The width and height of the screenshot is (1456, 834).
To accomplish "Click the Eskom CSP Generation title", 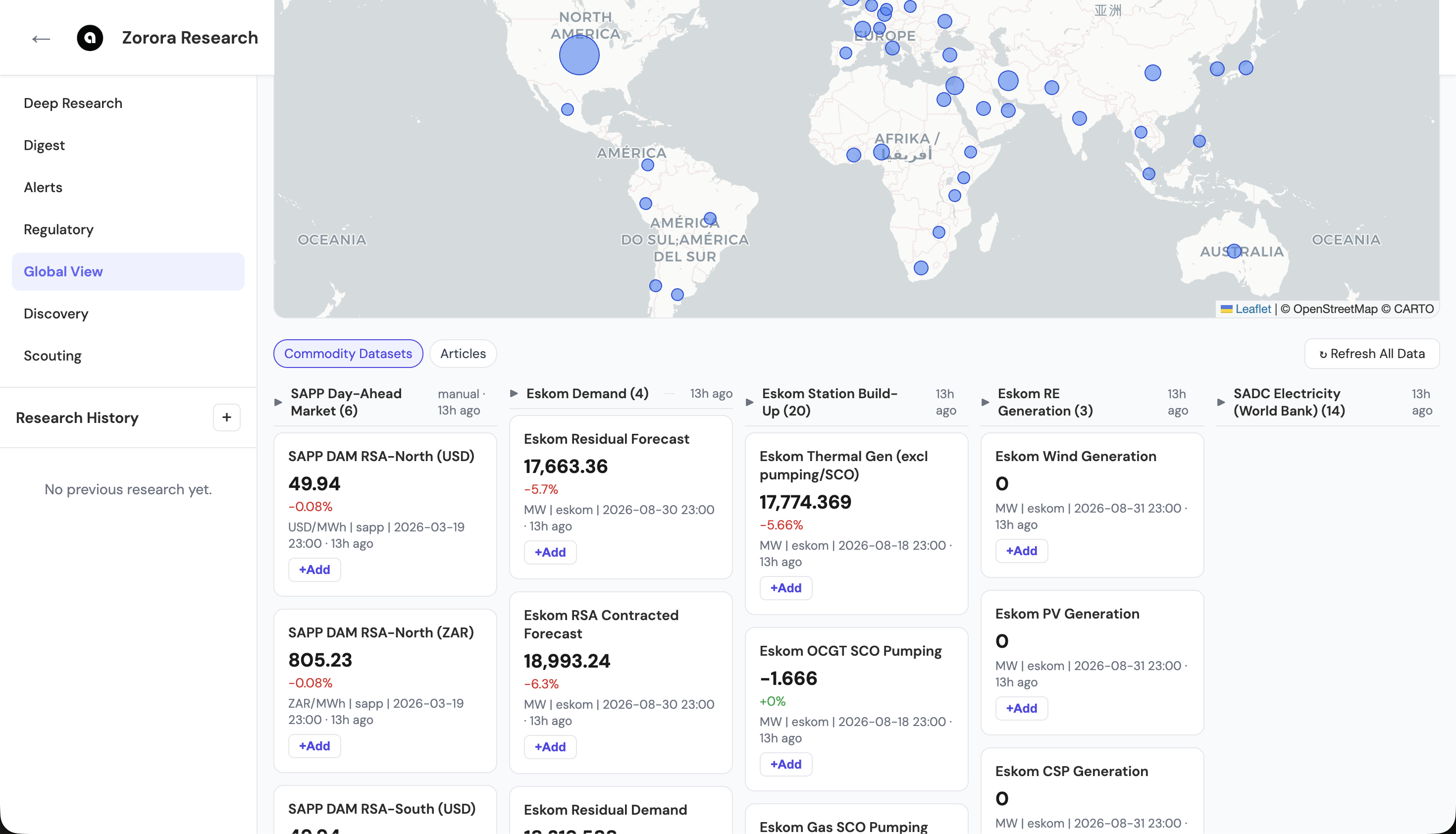I will point(1072,772).
